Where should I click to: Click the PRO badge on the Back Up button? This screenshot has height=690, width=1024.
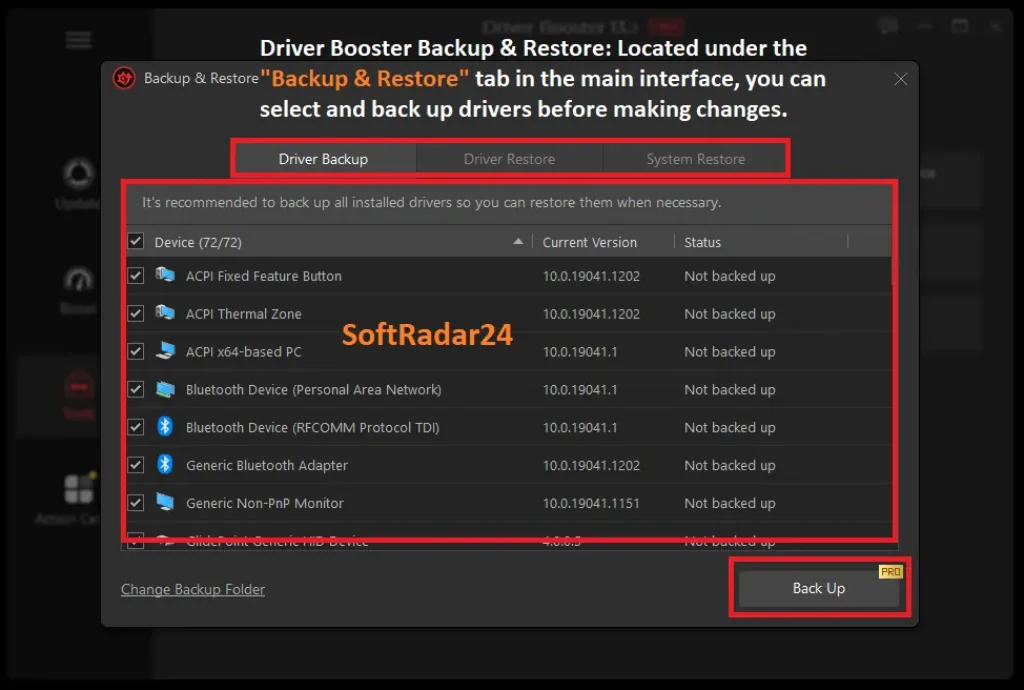point(890,572)
